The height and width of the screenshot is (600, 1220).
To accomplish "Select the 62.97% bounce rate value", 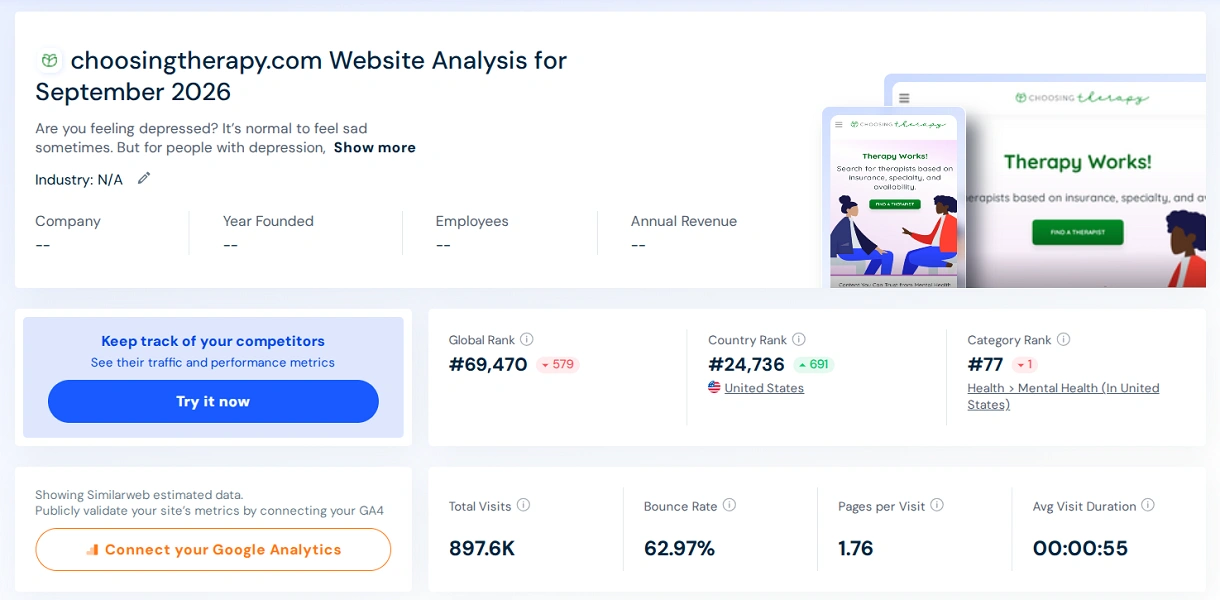I will [x=679, y=548].
